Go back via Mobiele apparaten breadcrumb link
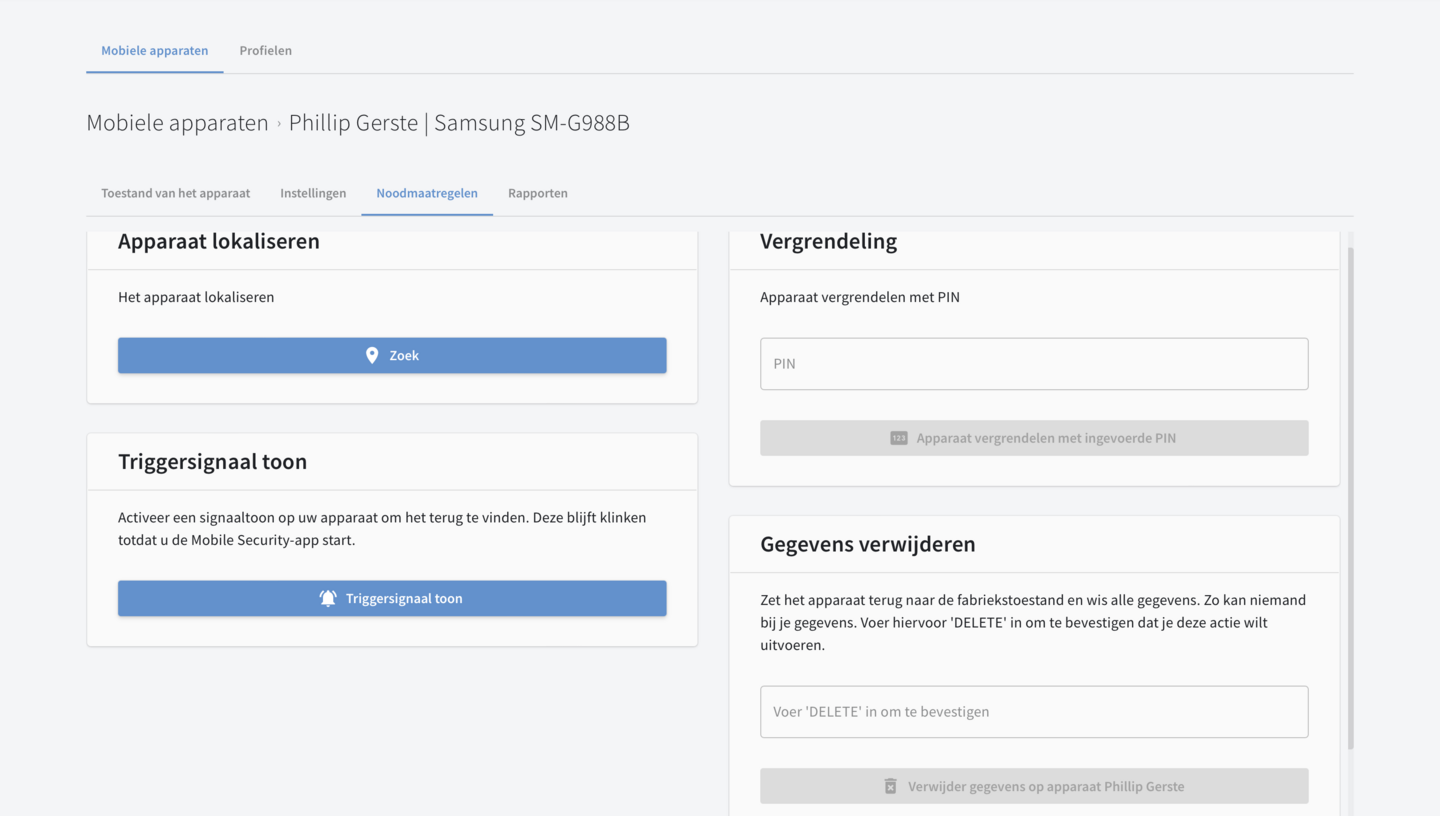 [x=177, y=123]
